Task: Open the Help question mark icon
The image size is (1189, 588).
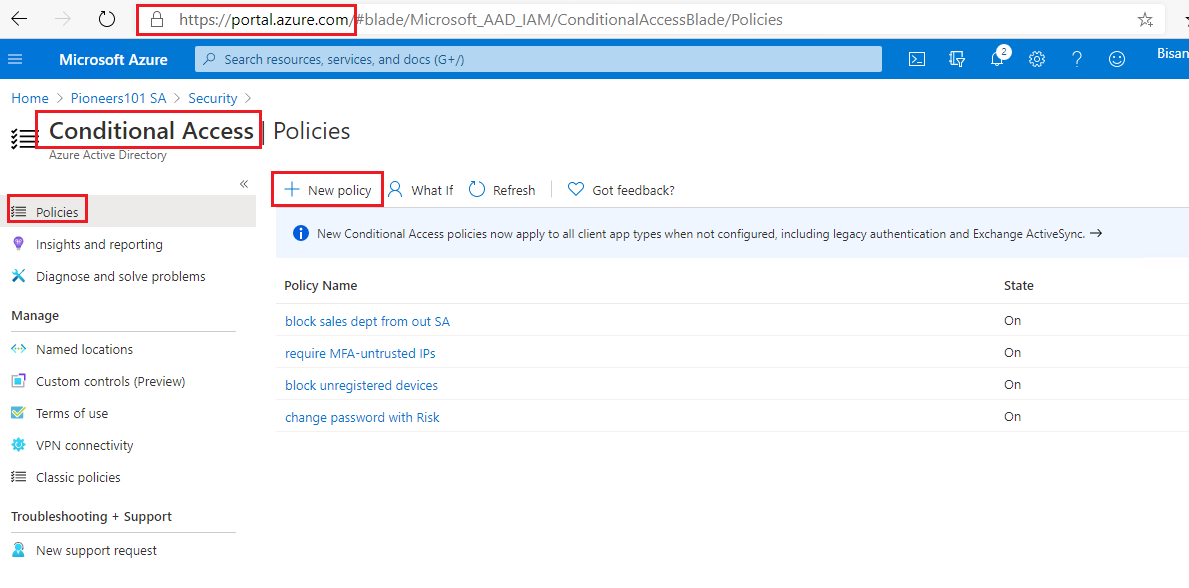Action: click(x=1077, y=59)
